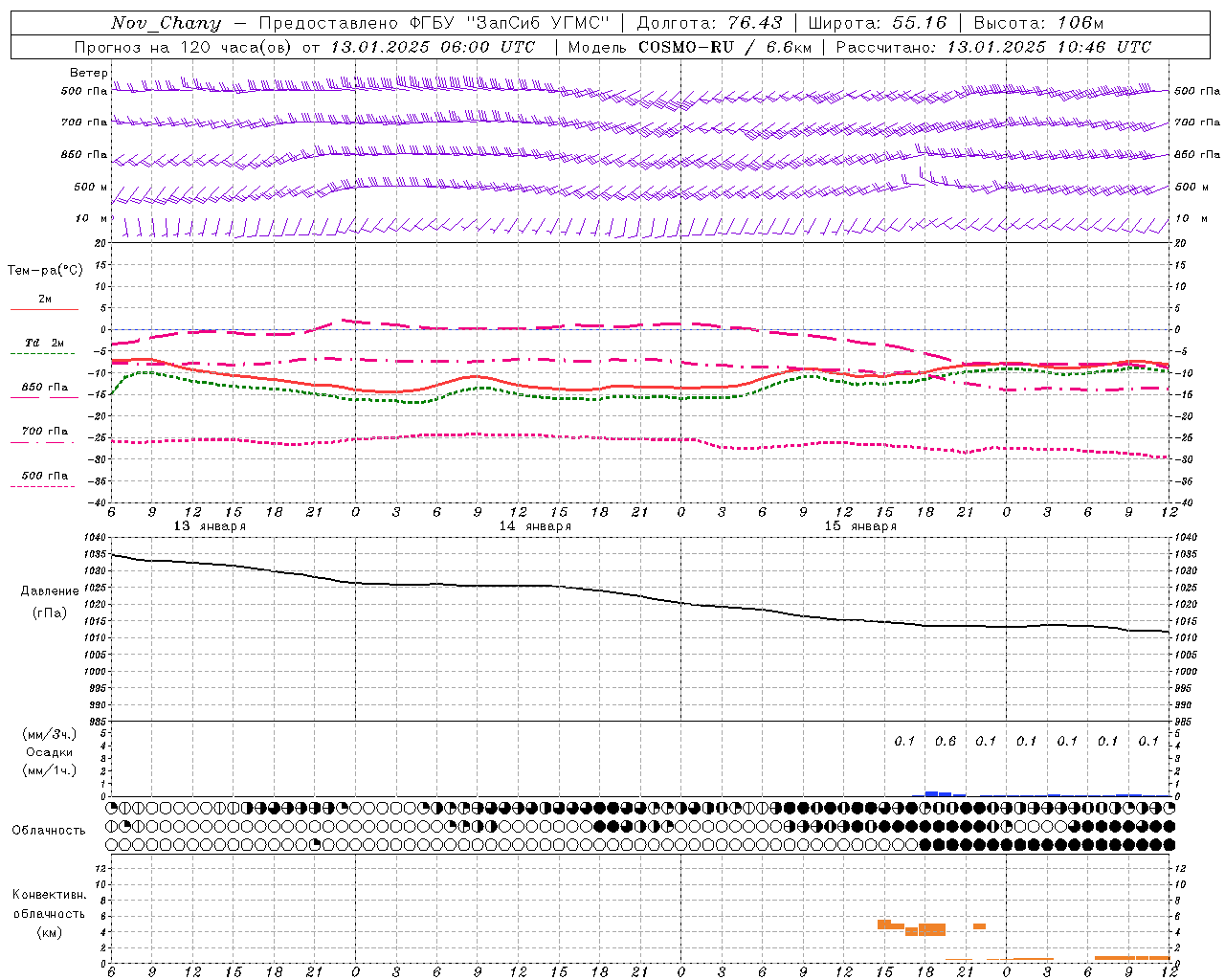The width and height of the screenshot is (1225, 980).
Task: Click the 2м temperature legend entry
Action: point(45,300)
